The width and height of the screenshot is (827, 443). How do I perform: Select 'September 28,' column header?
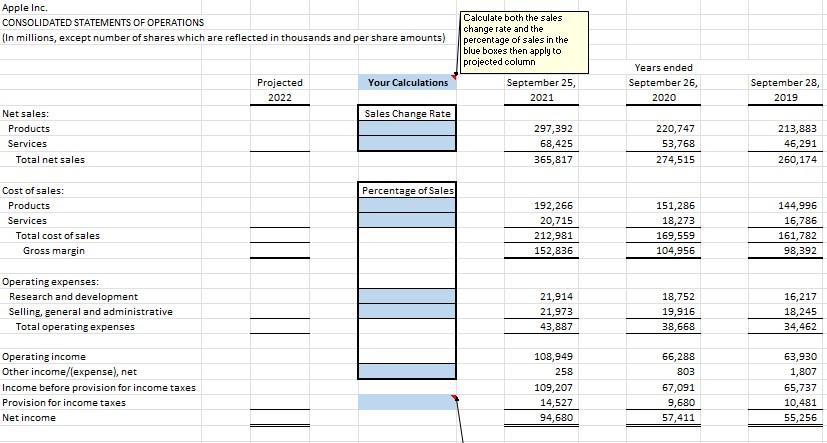pos(786,82)
